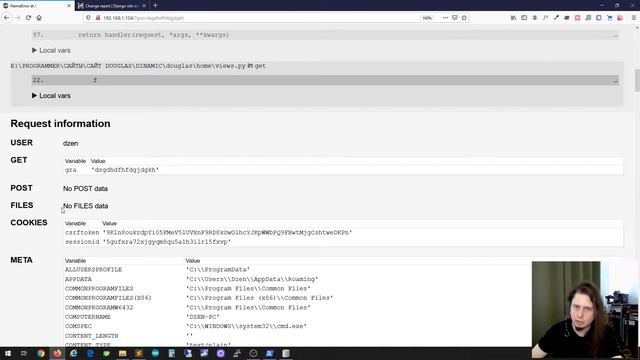Image resolution: width=640 pixels, height=360 pixels.
Task: Click the tracking protection shield icon
Action: pos(88,18)
